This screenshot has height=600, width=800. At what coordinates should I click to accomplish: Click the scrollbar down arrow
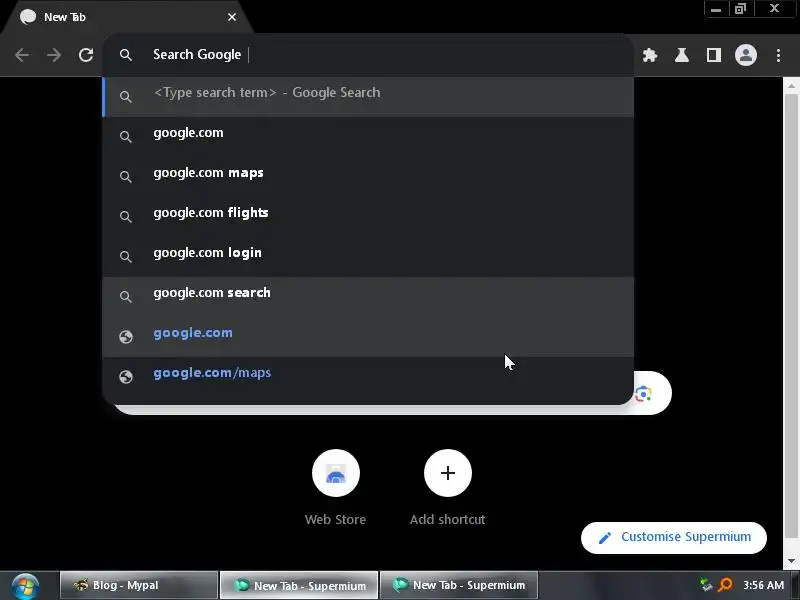coord(791,561)
